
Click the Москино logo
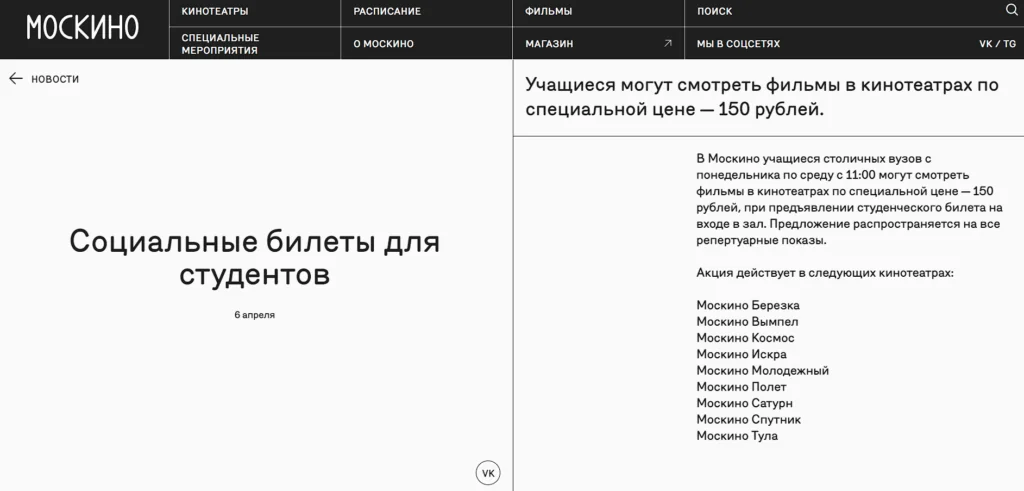coord(82,28)
